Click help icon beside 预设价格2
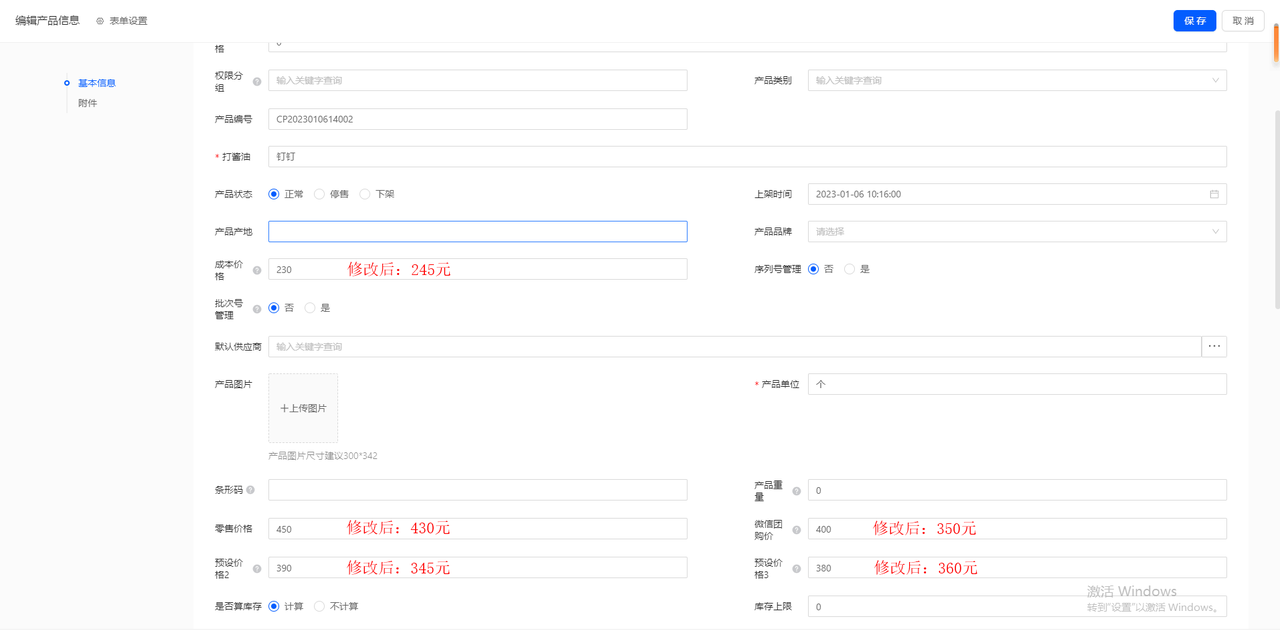This screenshot has width=1280, height=631. 257,569
